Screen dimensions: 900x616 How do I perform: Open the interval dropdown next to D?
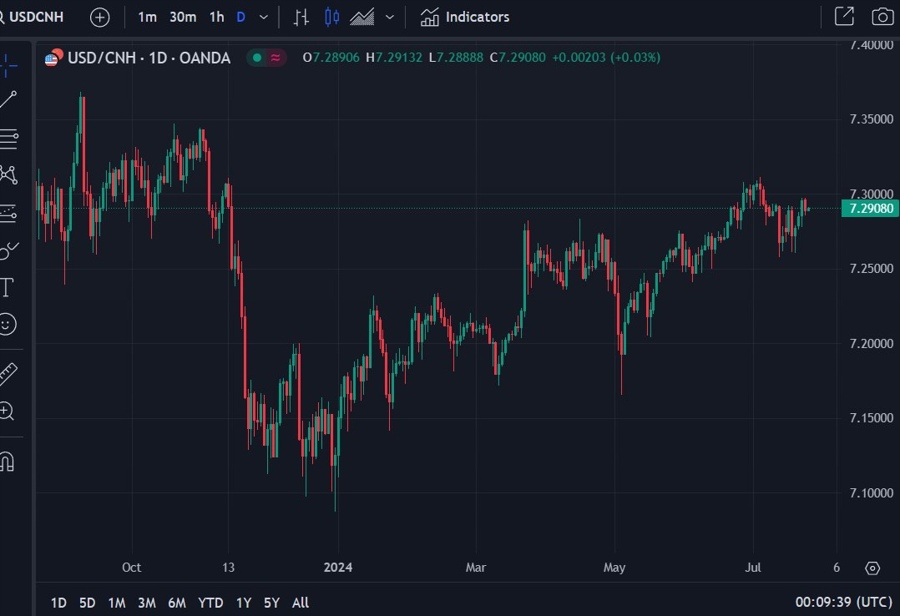pos(262,16)
